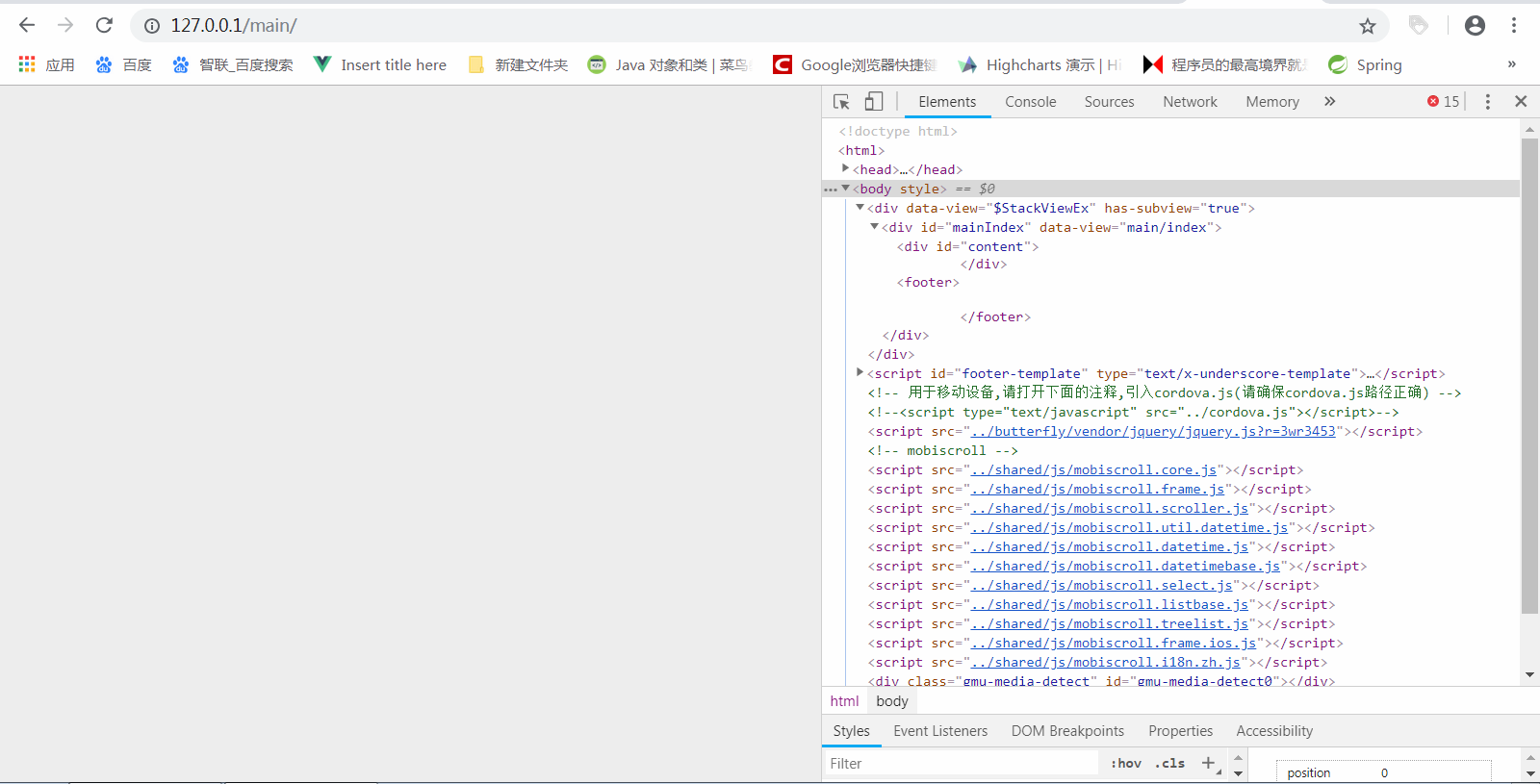View site information icon in address bar
This screenshot has height=784, width=1540.
152,26
